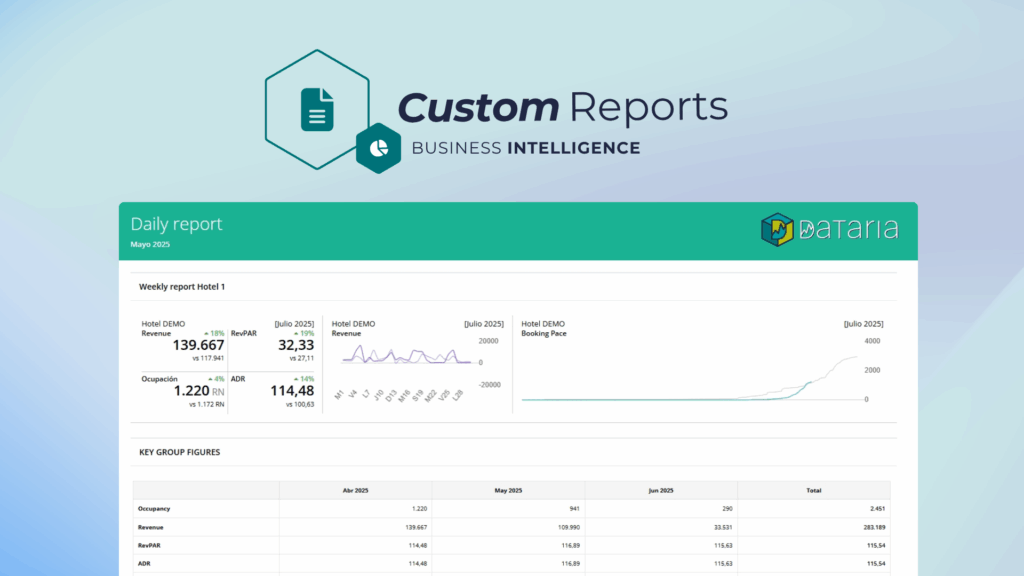
Task: Click the "[Julio 2025]" label above the Booking Pace chart
Action: tap(863, 324)
